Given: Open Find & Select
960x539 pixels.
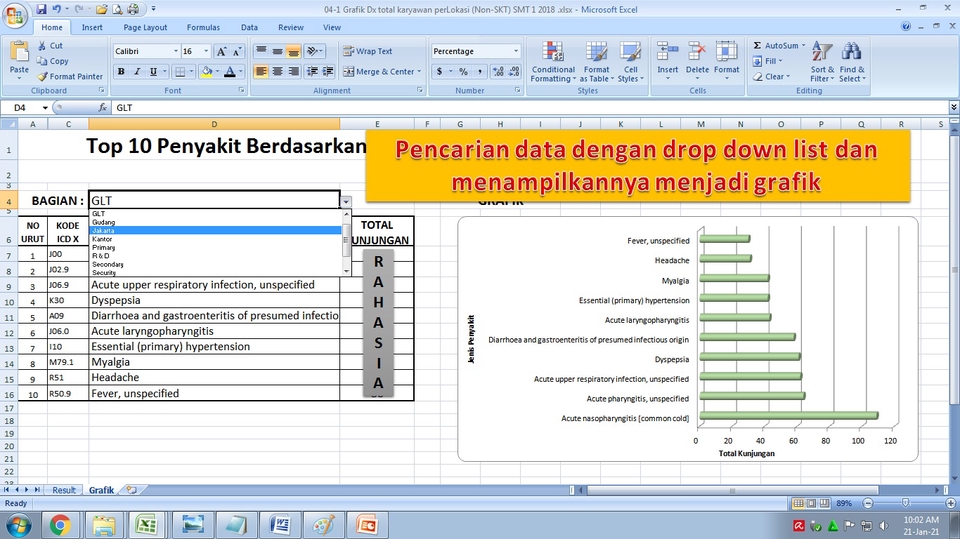Looking at the screenshot, I should pos(852,61).
